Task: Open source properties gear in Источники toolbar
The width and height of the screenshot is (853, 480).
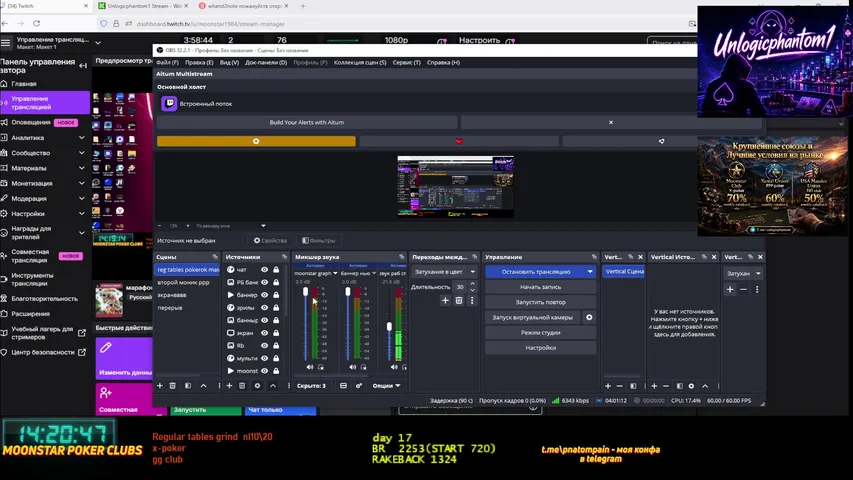Action: tap(257, 386)
